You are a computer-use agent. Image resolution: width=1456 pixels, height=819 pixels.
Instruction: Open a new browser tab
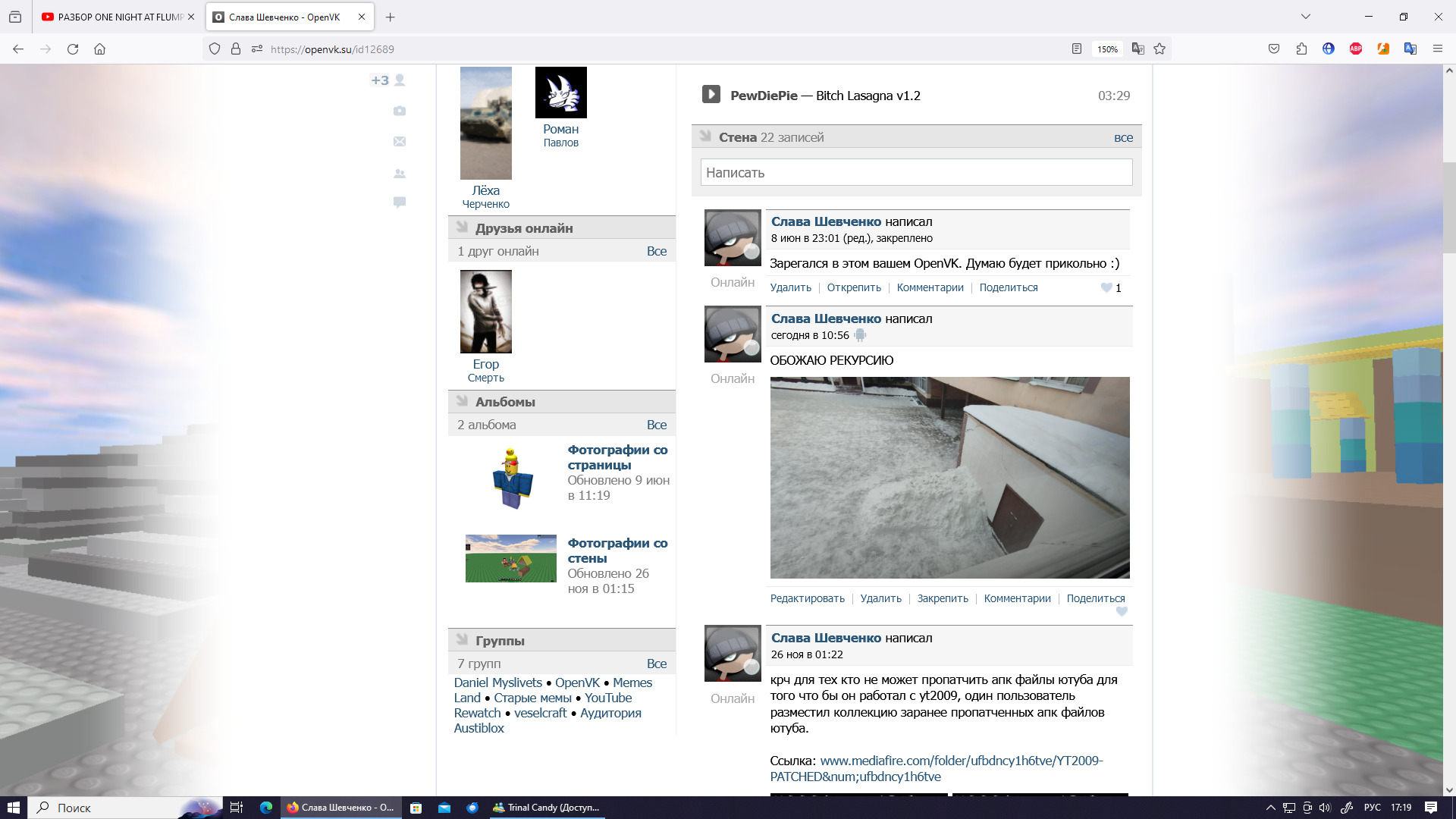tap(390, 17)
